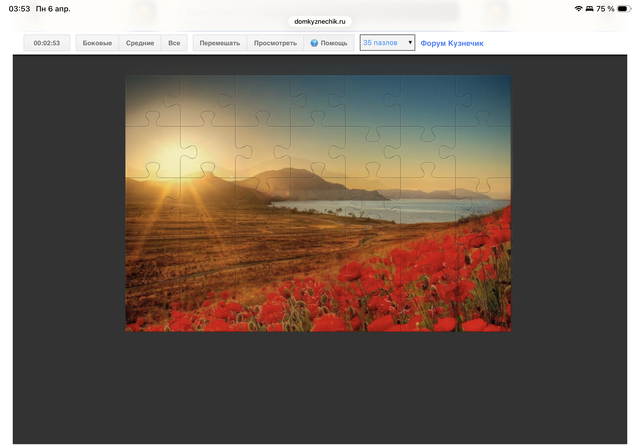640x445 pixels.
Task: Open the Форум Кузнечик link
Action: 451,44
